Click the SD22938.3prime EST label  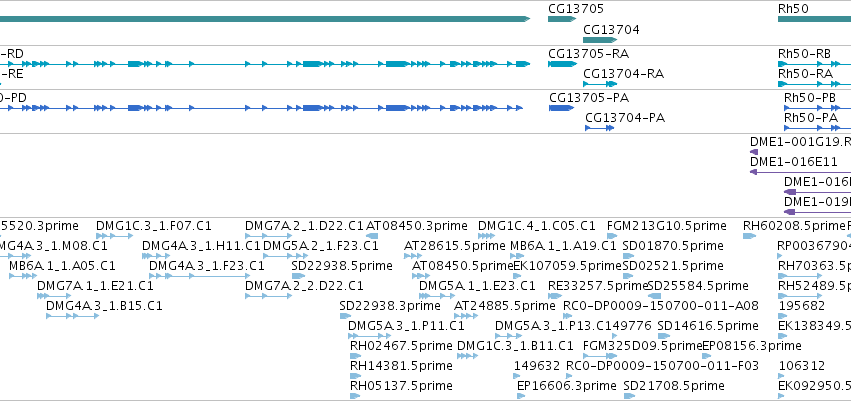pyautogui.click(x=388, y=305)
